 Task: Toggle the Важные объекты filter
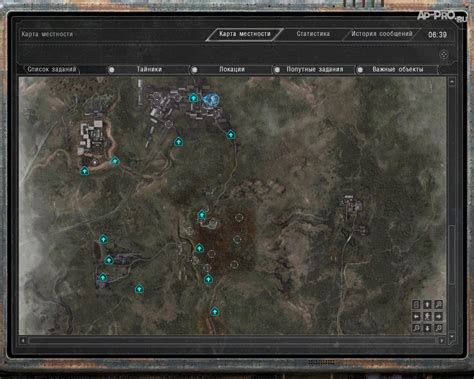(397, 69)
